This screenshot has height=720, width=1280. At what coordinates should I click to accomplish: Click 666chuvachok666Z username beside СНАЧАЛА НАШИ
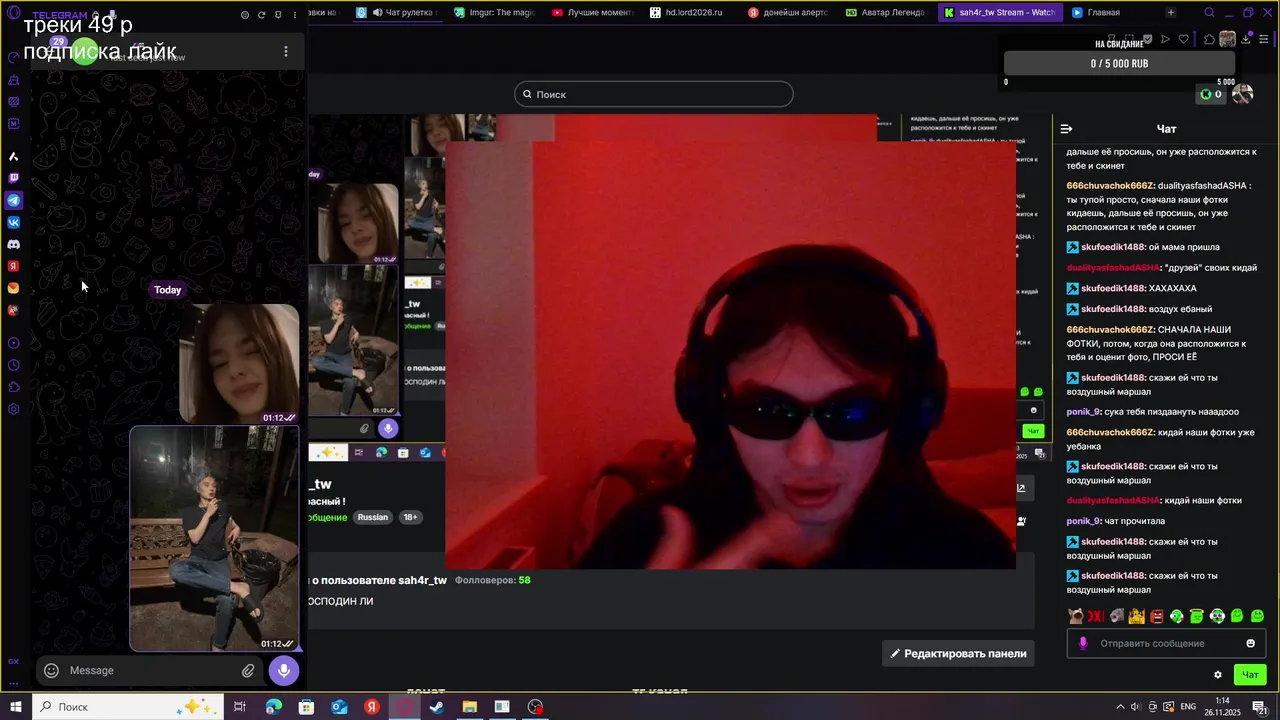(1110, 330)
